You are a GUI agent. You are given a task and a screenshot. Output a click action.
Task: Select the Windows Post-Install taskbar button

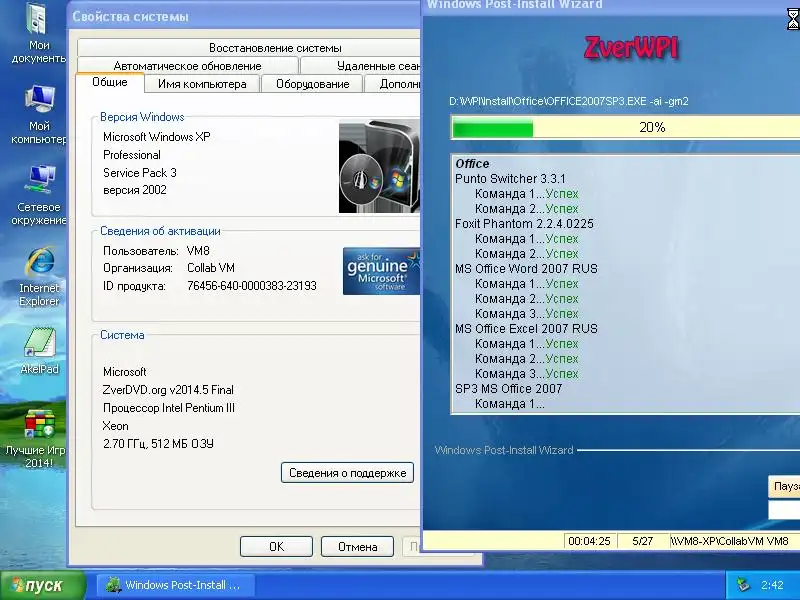pyautogui.click(x=175, y=585)
